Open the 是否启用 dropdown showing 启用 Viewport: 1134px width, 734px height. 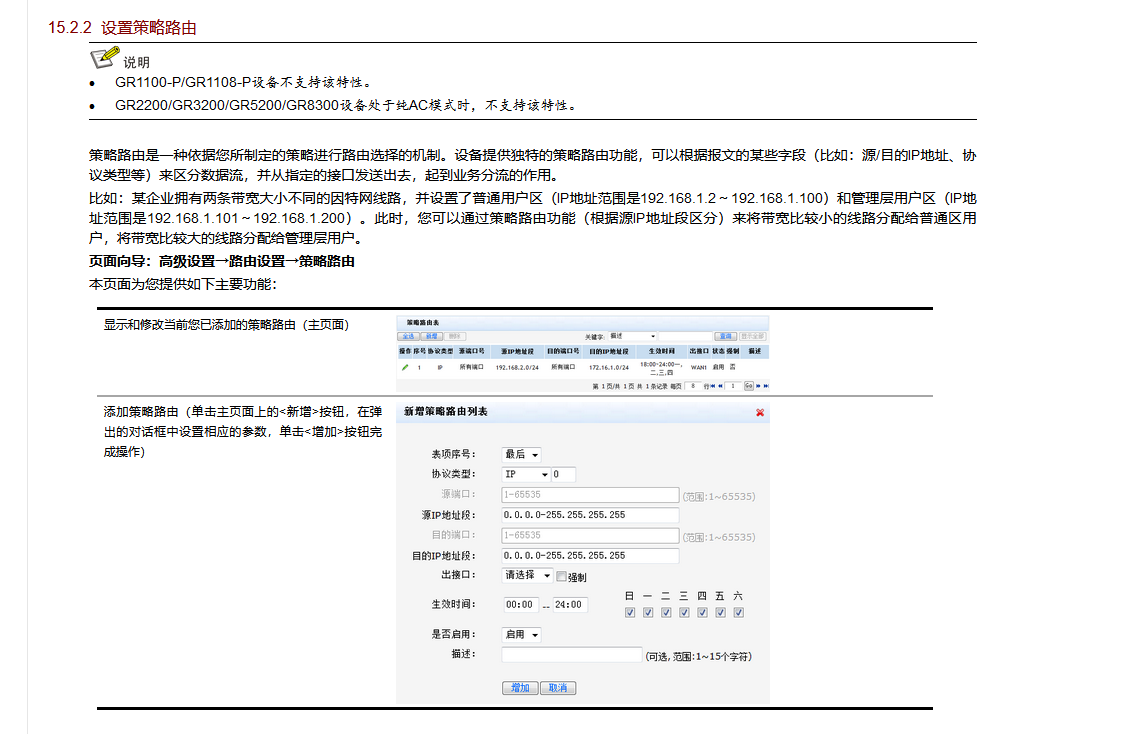[521, 635]
